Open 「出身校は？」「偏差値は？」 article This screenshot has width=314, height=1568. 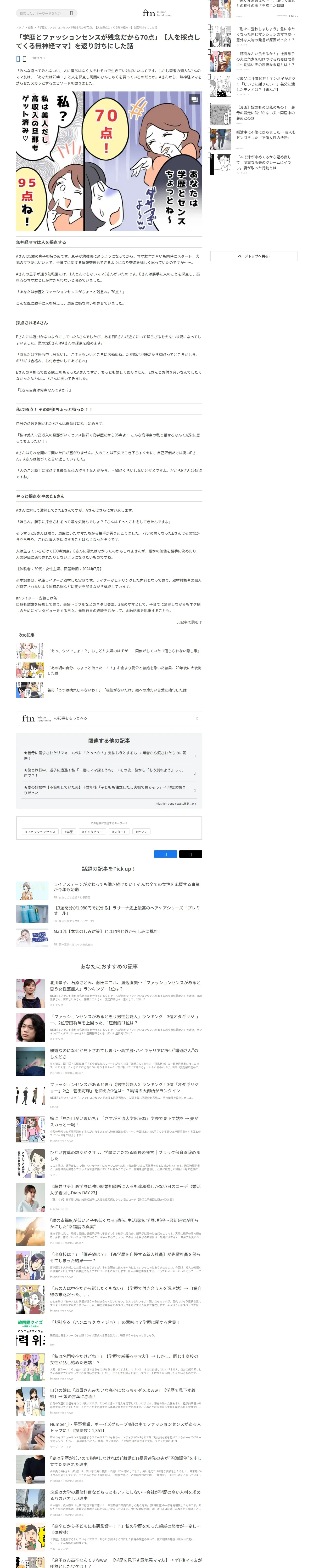click(125, 1258)
